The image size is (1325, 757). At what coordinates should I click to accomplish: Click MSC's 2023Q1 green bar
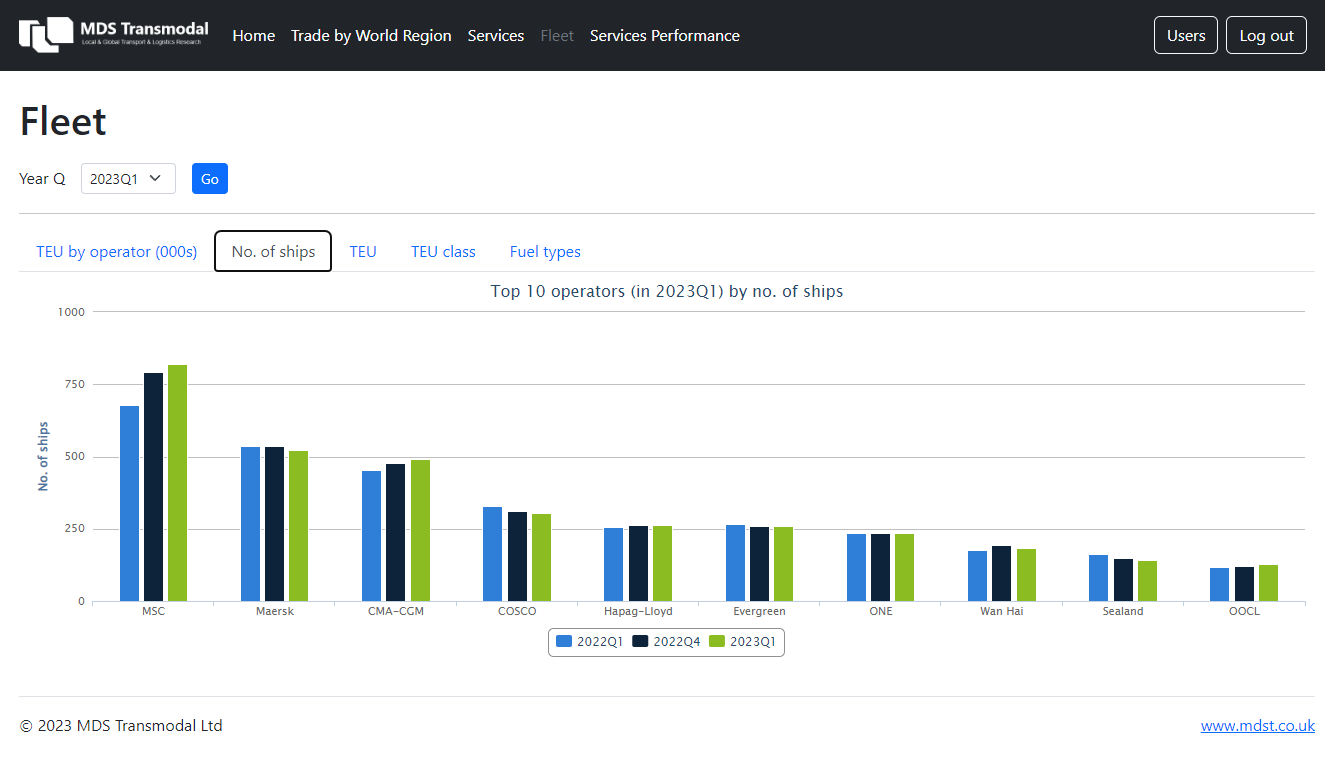point(177,483)
